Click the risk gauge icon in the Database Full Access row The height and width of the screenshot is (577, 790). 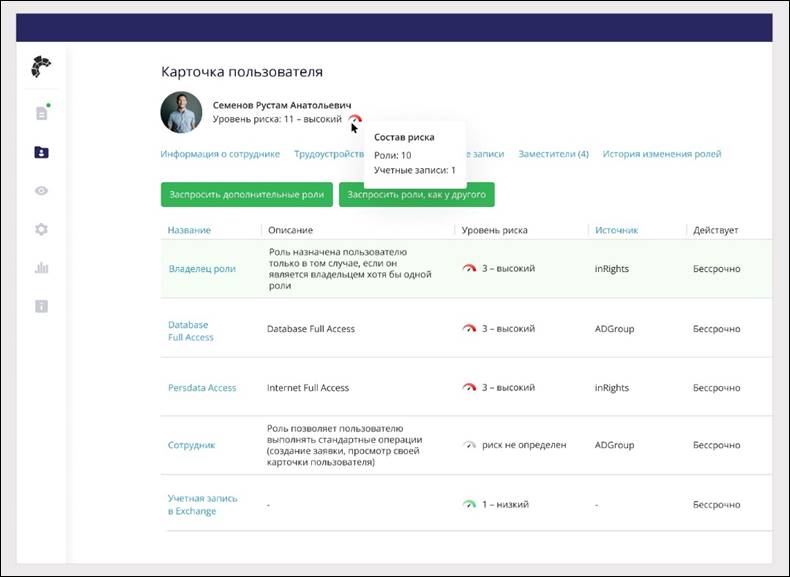pos(469,328)
